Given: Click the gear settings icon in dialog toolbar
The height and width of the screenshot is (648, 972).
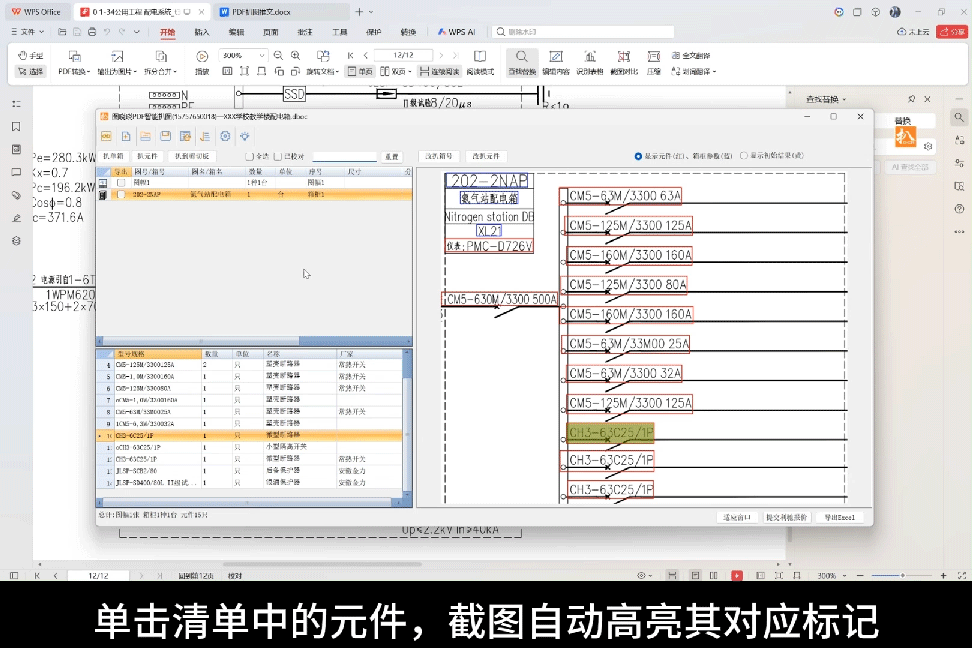Looking at the screenshot, I should click(225, 136).
